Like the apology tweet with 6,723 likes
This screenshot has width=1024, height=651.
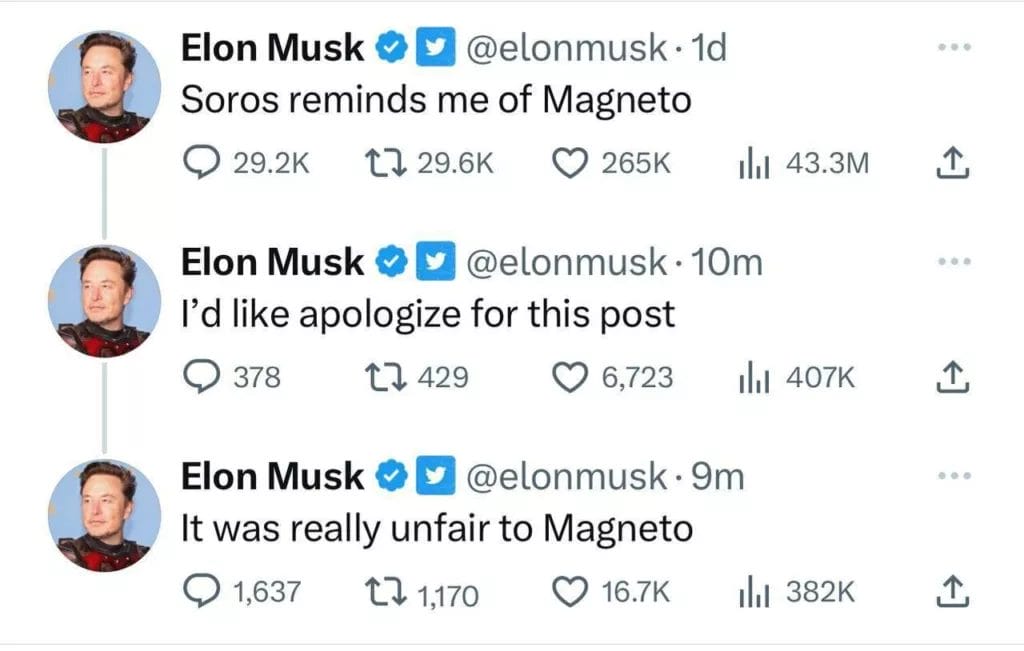[x=570, y=377]
